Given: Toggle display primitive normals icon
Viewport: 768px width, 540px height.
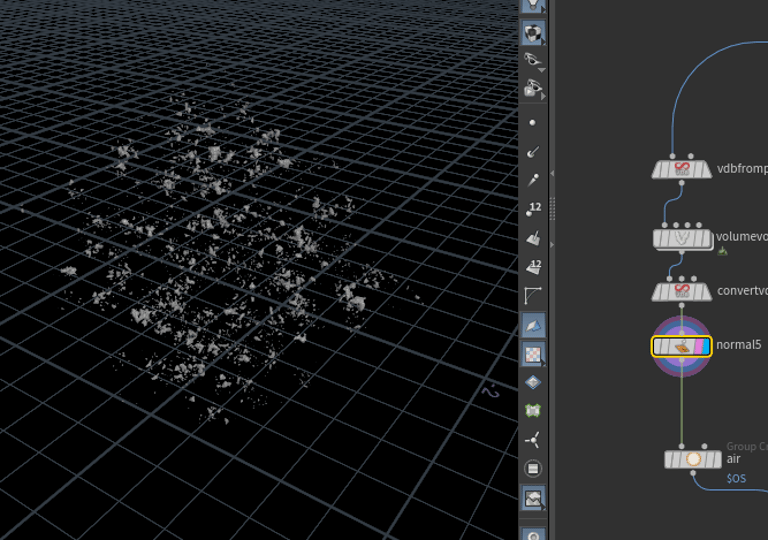Looking at the screenshot, I should [533, 238].
